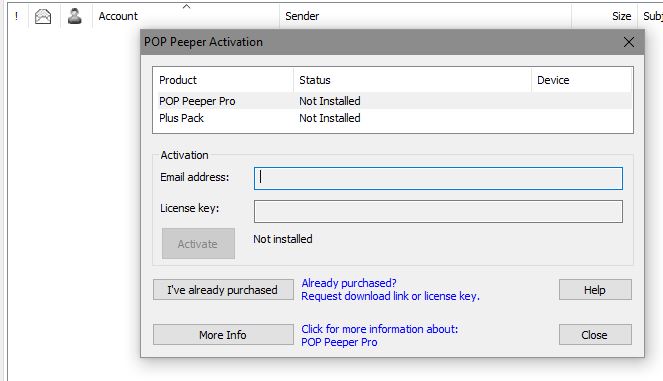This screenshot has height=381, width=663.
Task: Click the person contact column icon
Action: pyautogui.click(x=74, y=16)
